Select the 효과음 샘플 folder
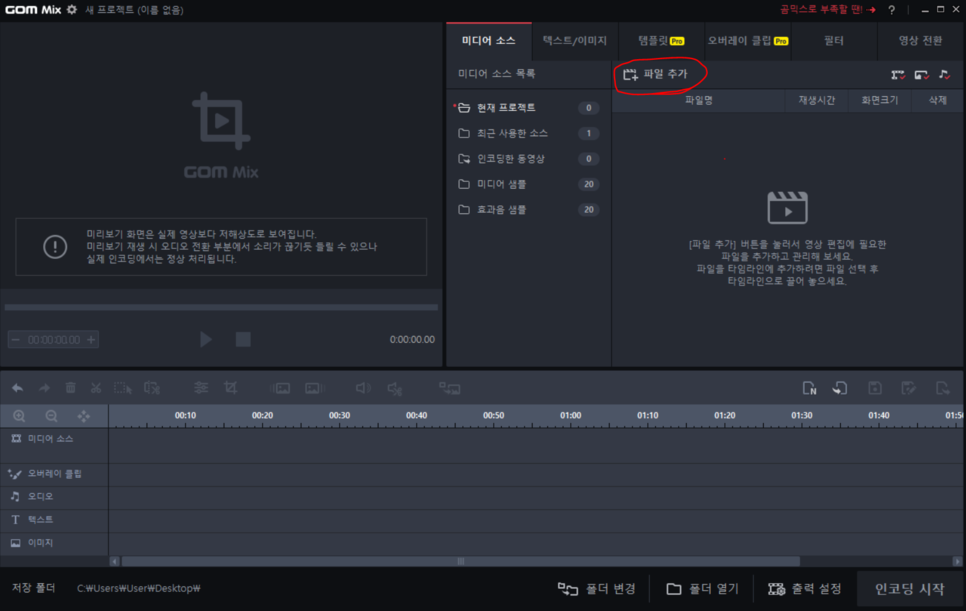Viewport: 966px width, 611px height. [529, 209]
